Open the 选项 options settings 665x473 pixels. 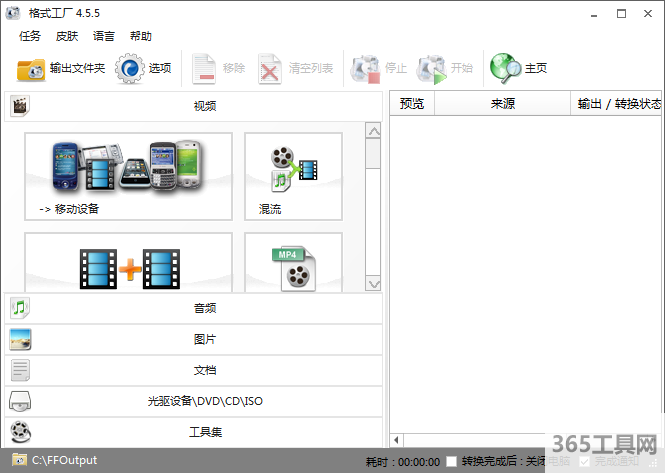[x=144, y=68]
